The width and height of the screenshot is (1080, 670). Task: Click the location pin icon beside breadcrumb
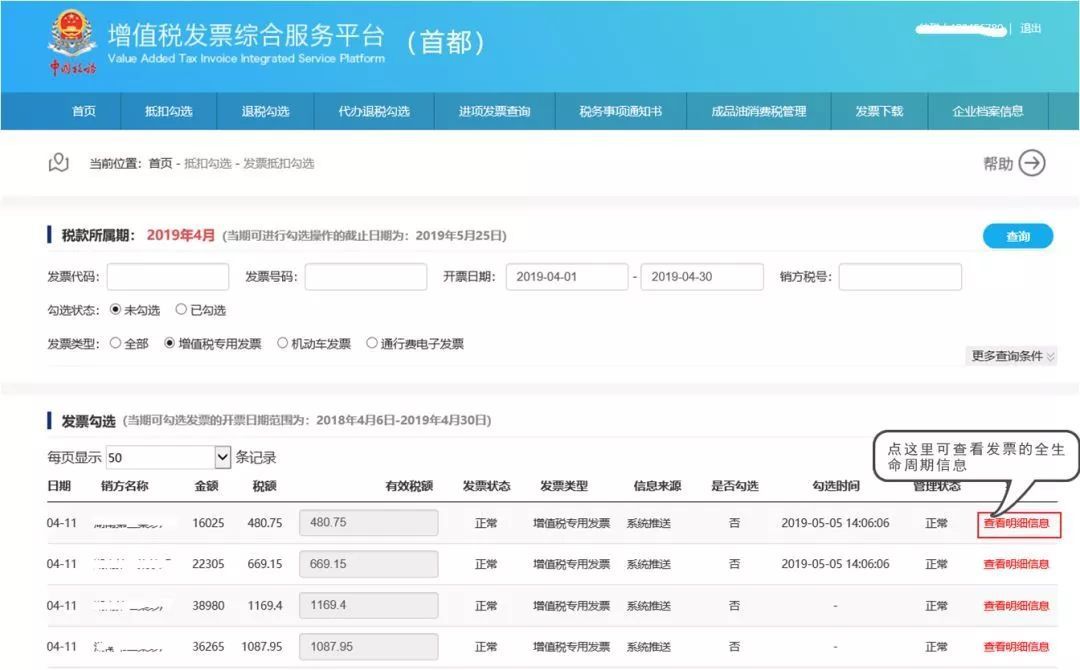pyautogui.click(x=60, y=162)
